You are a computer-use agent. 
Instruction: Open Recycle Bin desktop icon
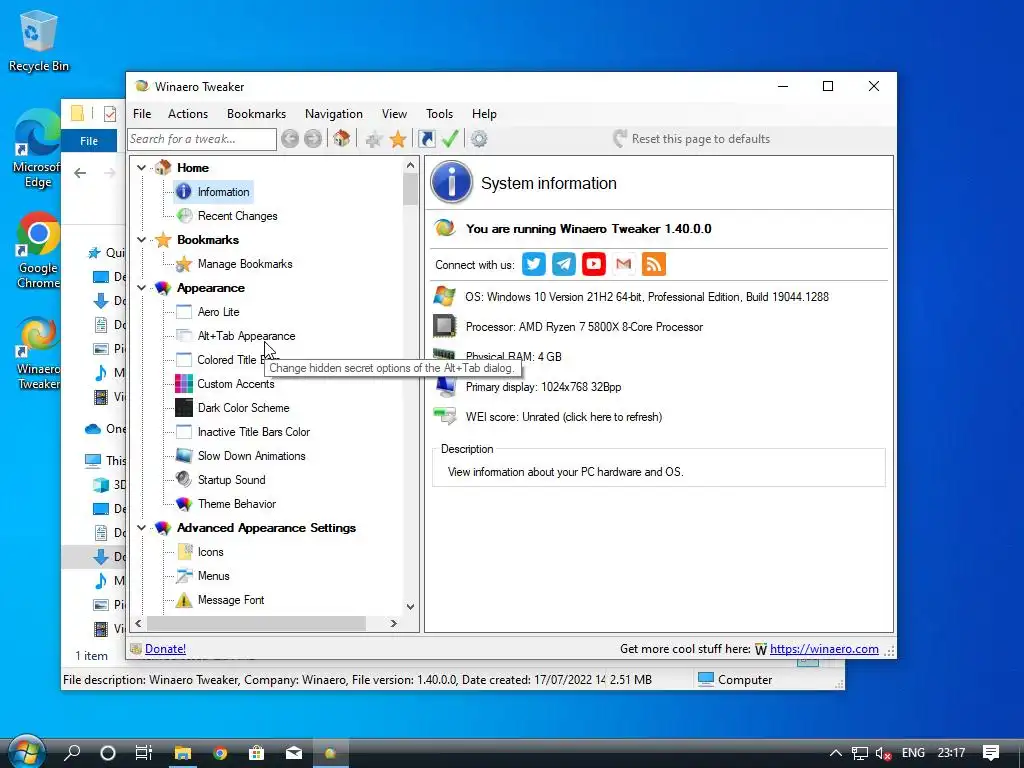(x=39, y=40)
